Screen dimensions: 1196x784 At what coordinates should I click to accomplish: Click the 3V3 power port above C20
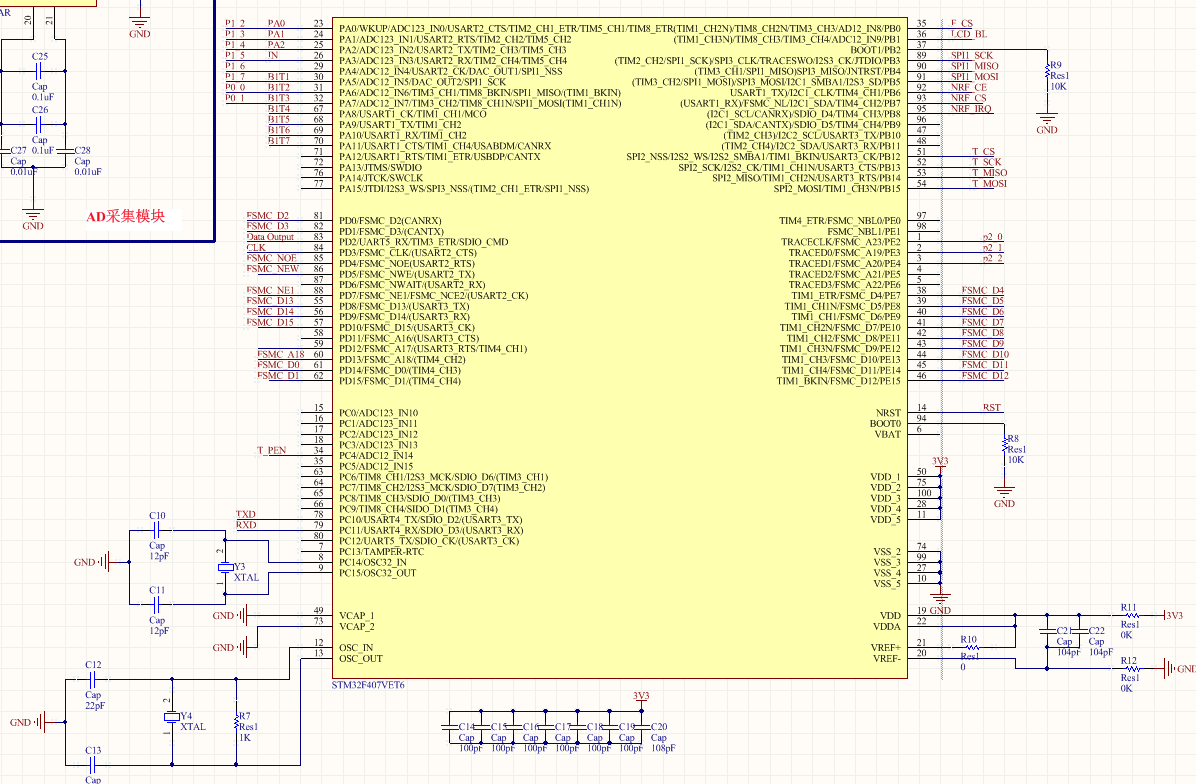pos(641,698)
